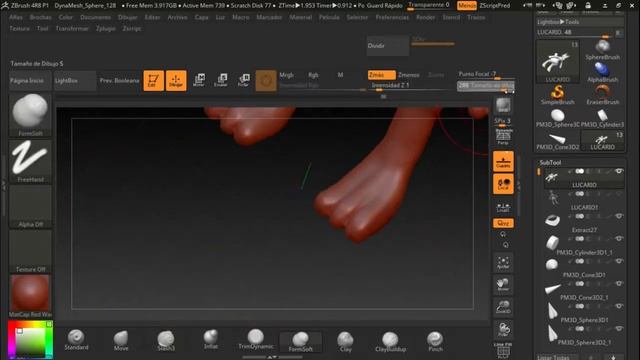Viewport: 640px width, 360px height.
Task: Click Rotar view navigation icon in right shelf
Action: [x=503, y=329]
